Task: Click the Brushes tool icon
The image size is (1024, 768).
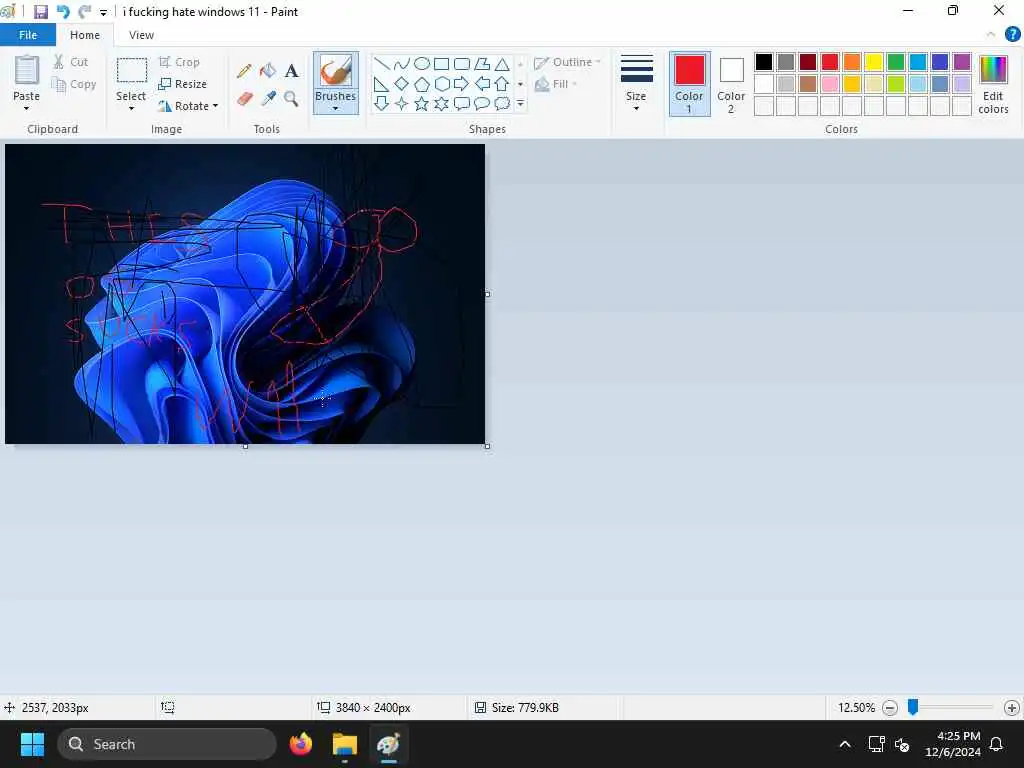Action: (336, 71)
